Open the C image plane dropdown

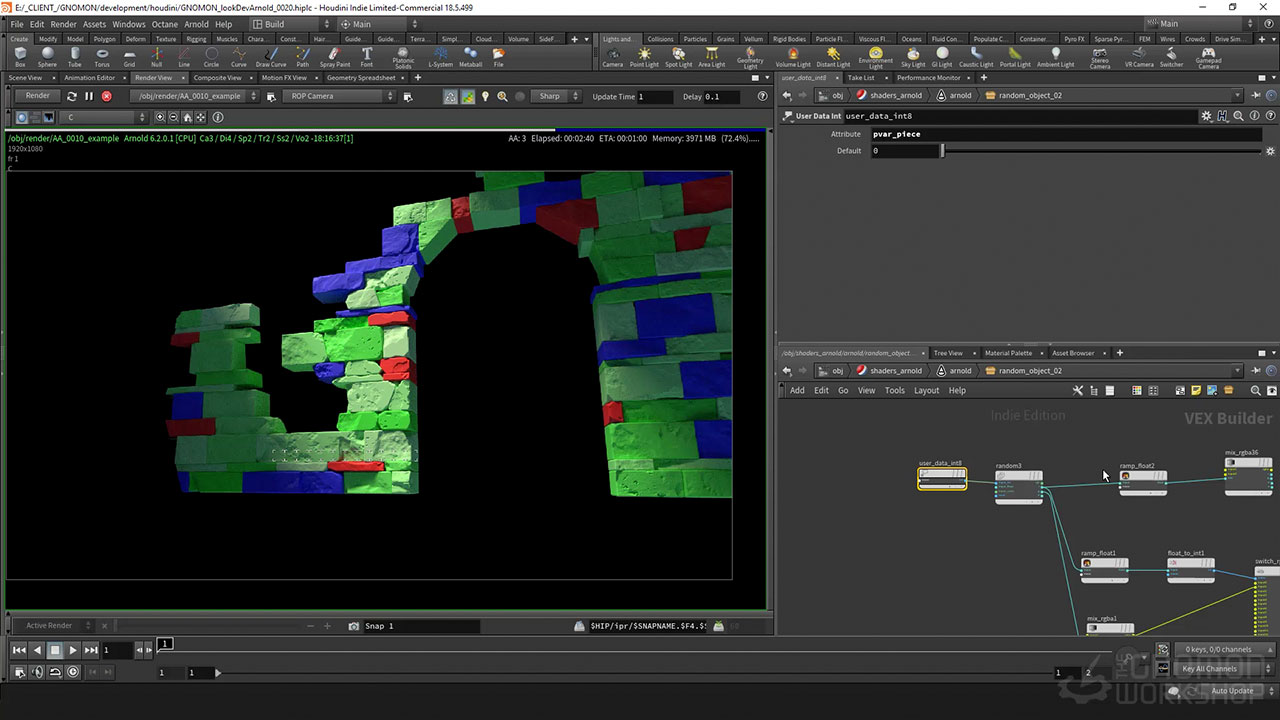(x=105, y=117)
